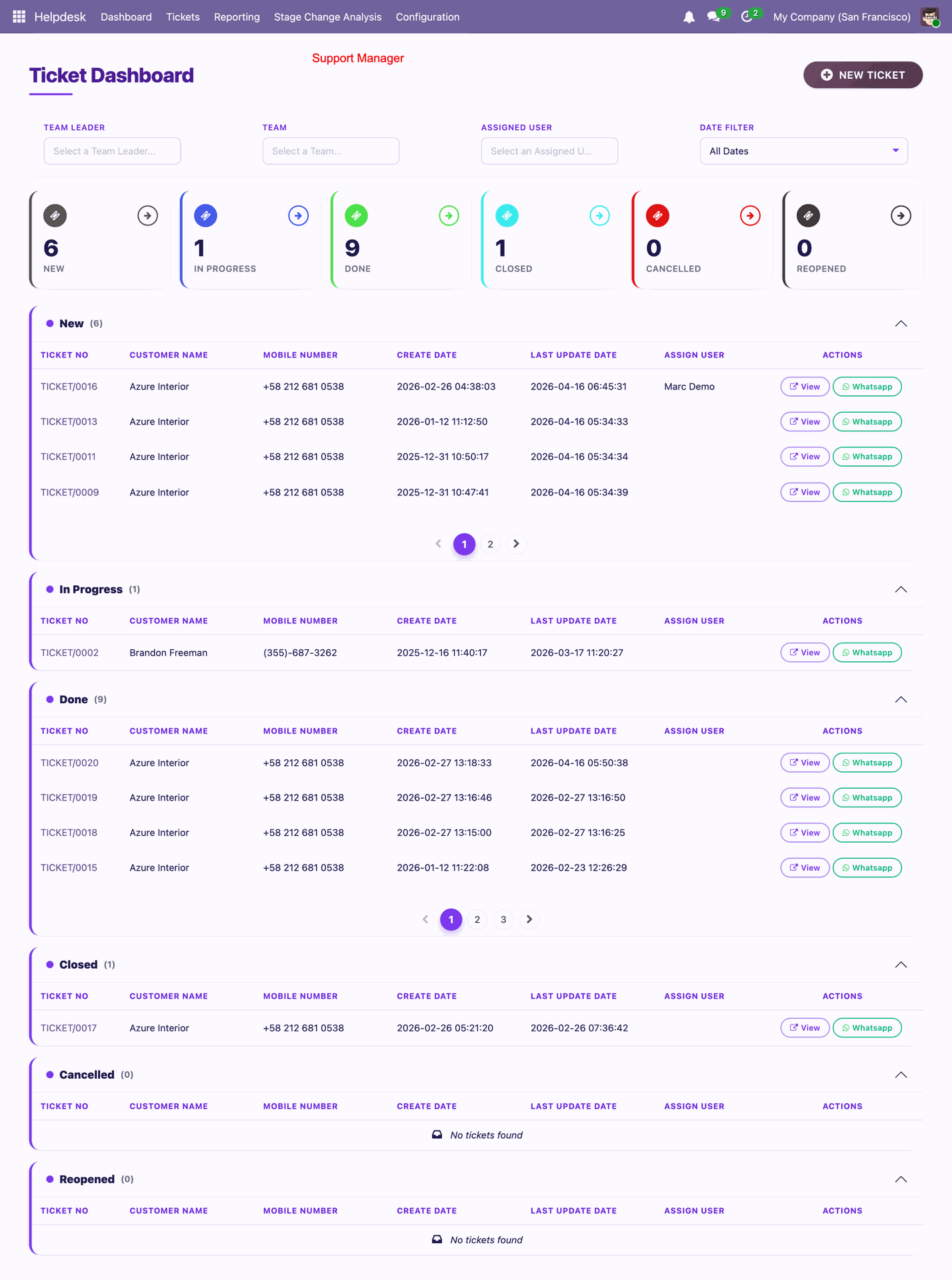Screen dimensions: 952x1280
Task: Click the red ticket icon on the CANCELLED card
Action: (x=658, y=215)
